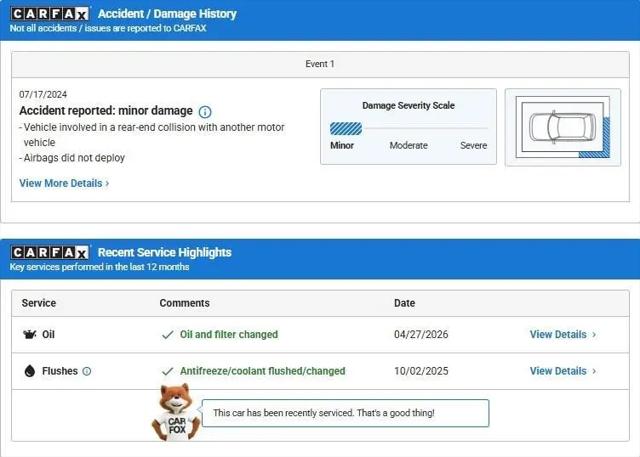The height and width of the screenshot is (457, 640).
Task: Click the accident date 07/17/2024
Action: (43, 95)
